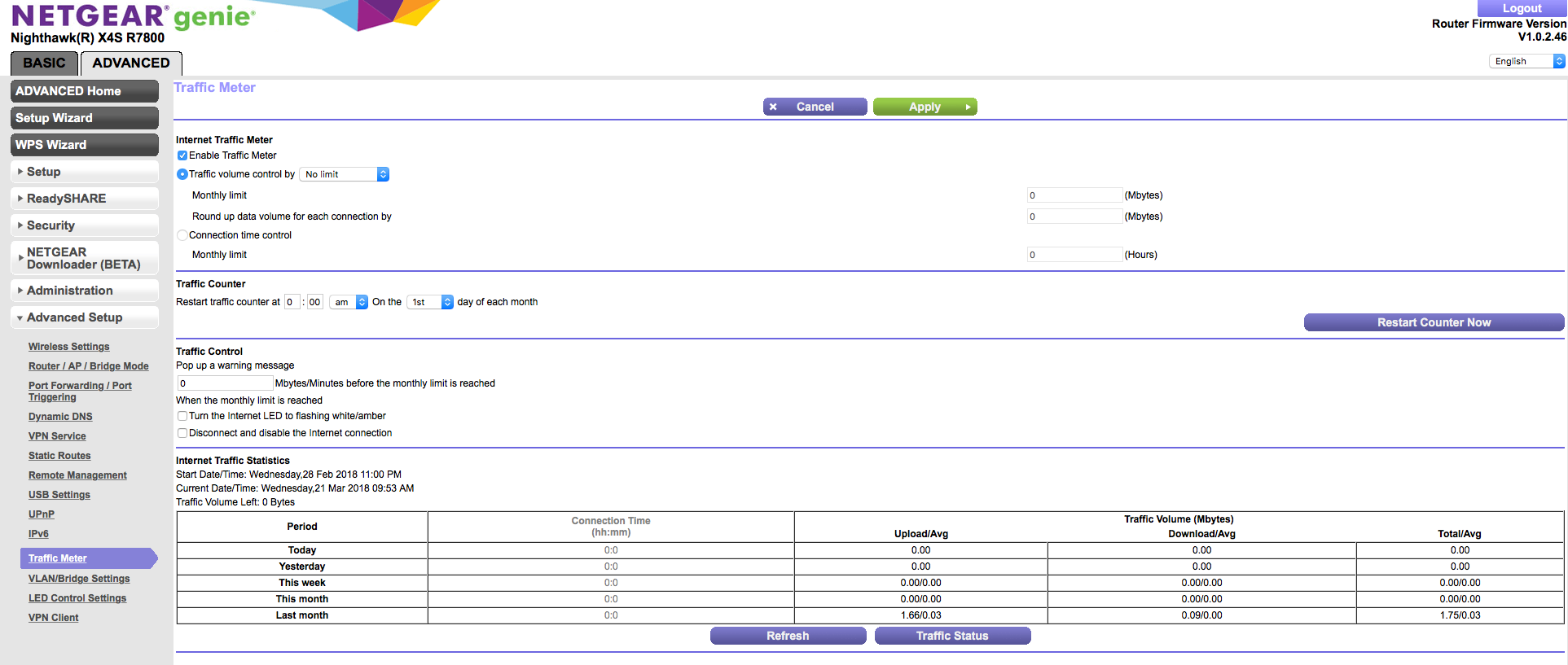Open Dynamic DNS link
The width and height of the screenshot is (1568, 665).
pos(60,417)
